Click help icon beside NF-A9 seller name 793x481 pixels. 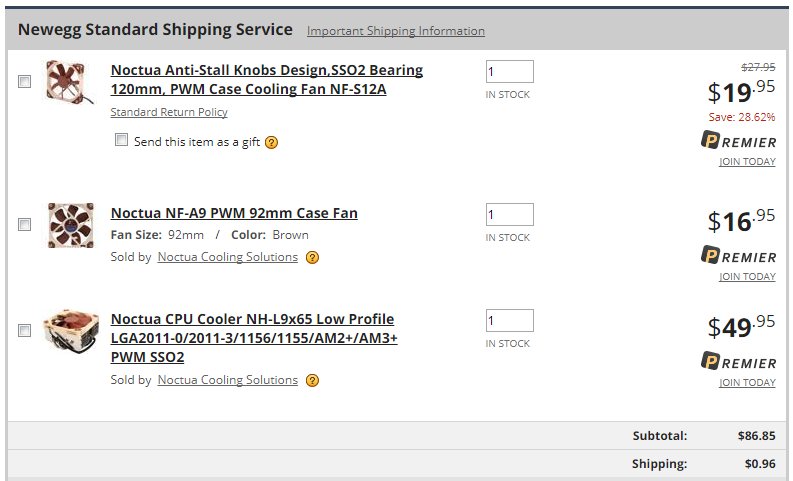pos(312,257)
